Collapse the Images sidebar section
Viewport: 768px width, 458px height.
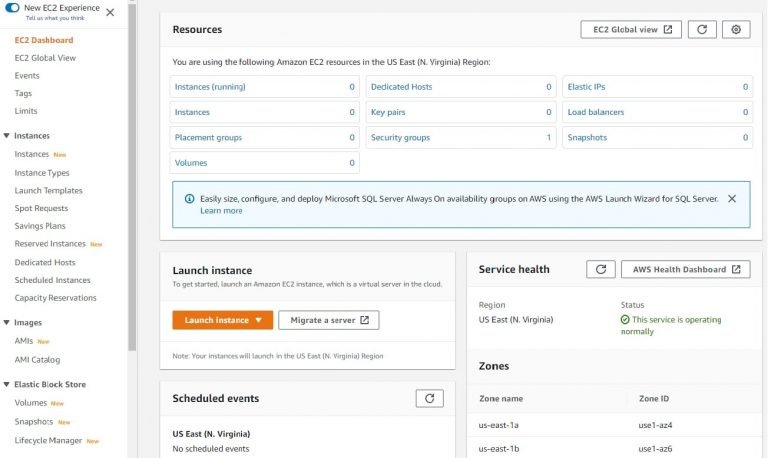tap(6, 322)
